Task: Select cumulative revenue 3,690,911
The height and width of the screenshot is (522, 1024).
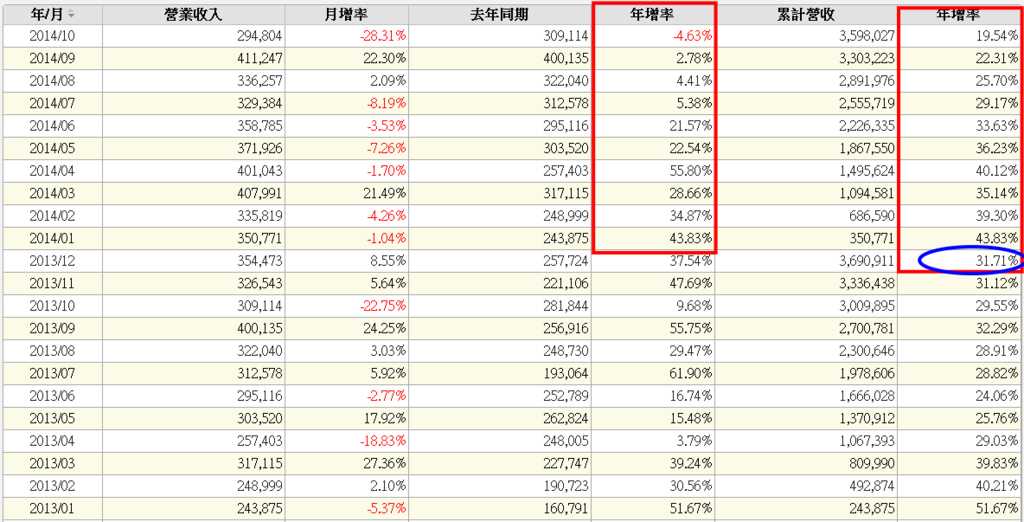Action: point(867,261)
